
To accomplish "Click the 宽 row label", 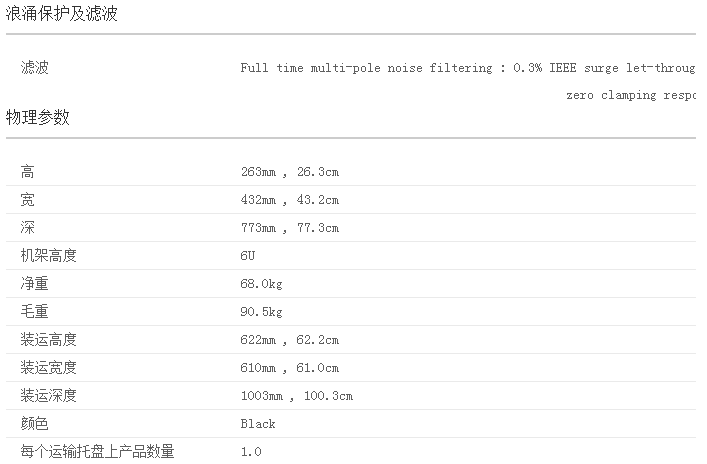I will point(28,200).
